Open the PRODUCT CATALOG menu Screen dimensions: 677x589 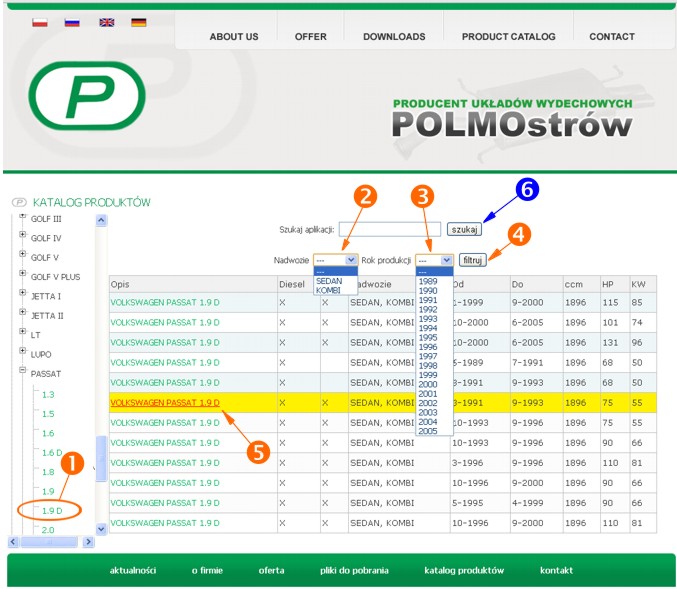point(508,37)
